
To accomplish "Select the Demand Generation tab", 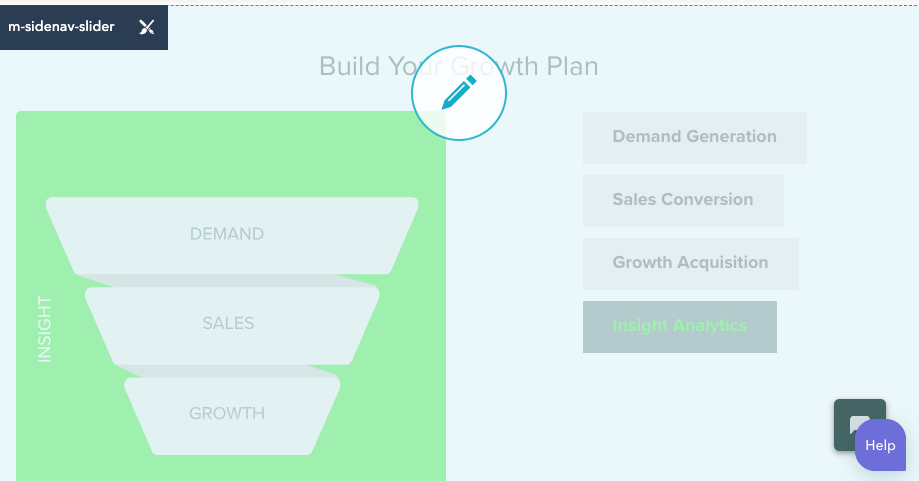I will pyautogui.click(x=695, y=138).
